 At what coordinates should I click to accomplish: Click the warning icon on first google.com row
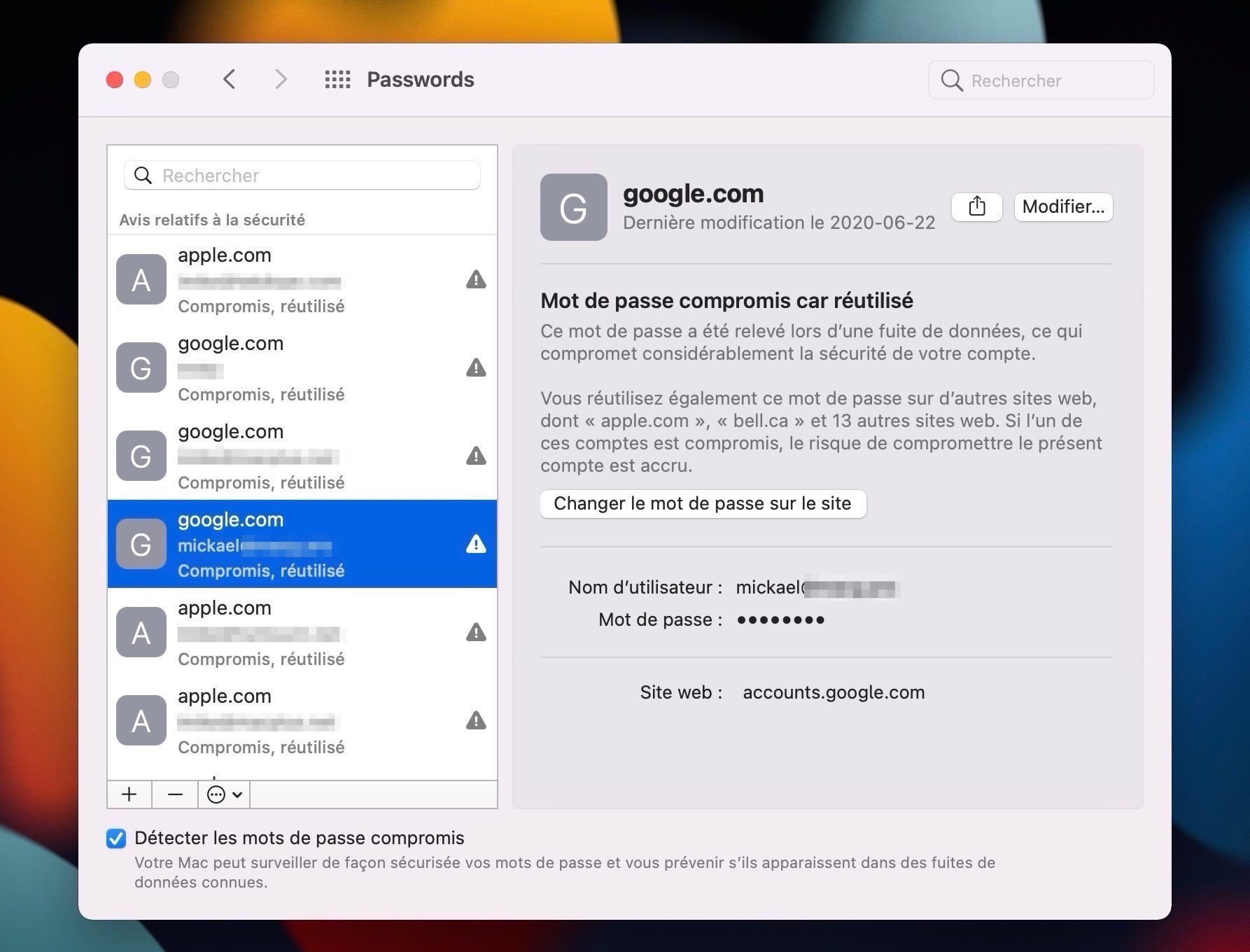(476, 367)
